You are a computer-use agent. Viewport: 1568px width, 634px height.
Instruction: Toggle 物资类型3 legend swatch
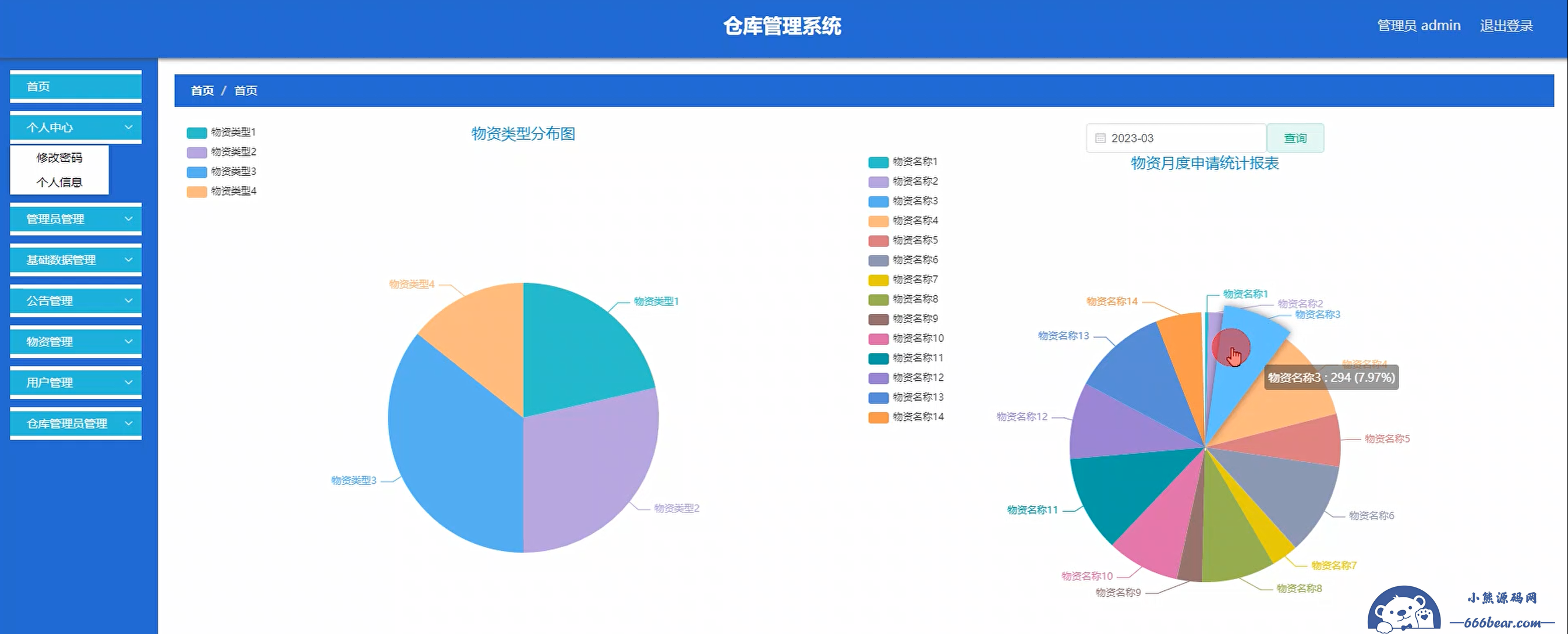point(197,172)
